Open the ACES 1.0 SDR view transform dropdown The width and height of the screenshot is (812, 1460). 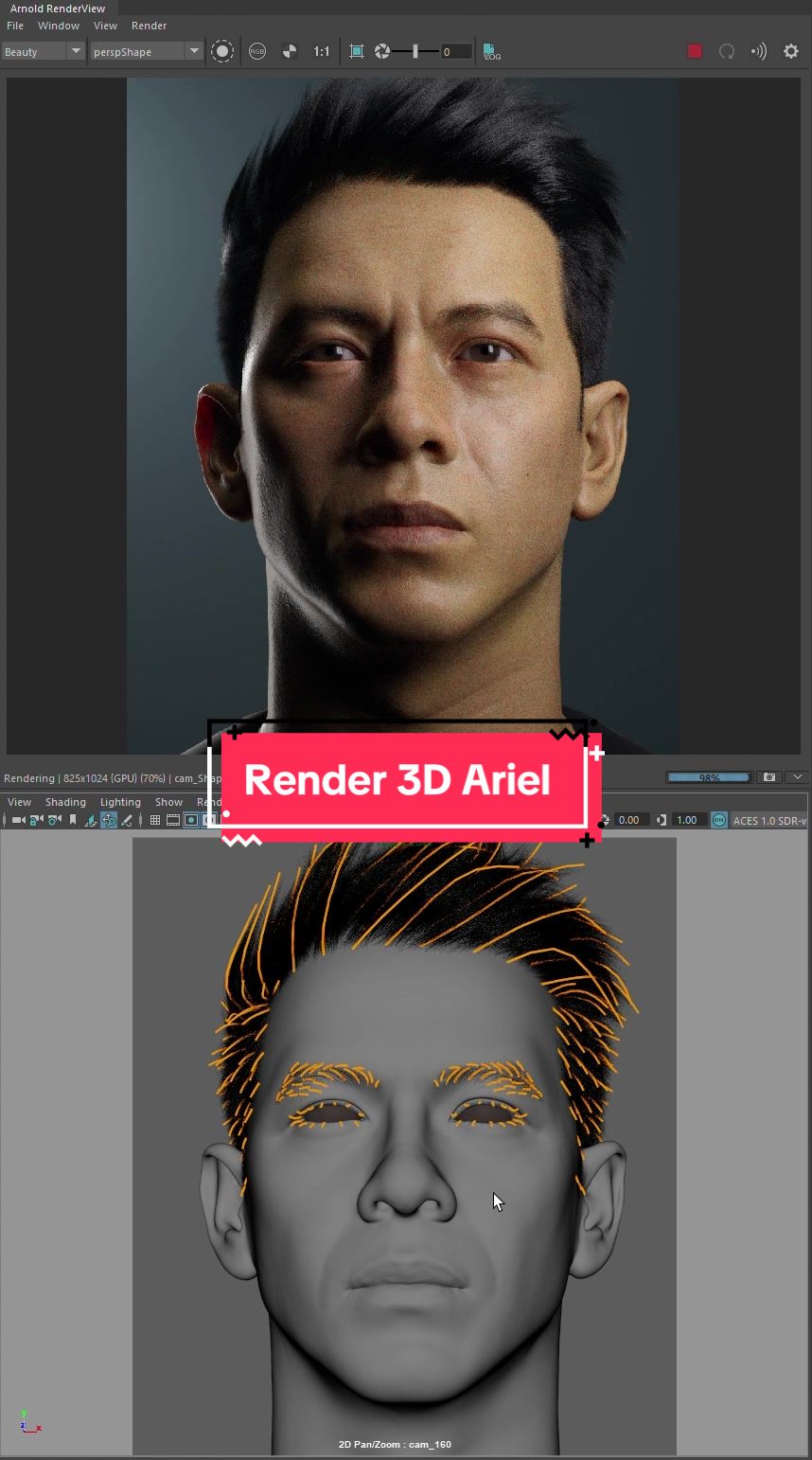pos(769,820)
